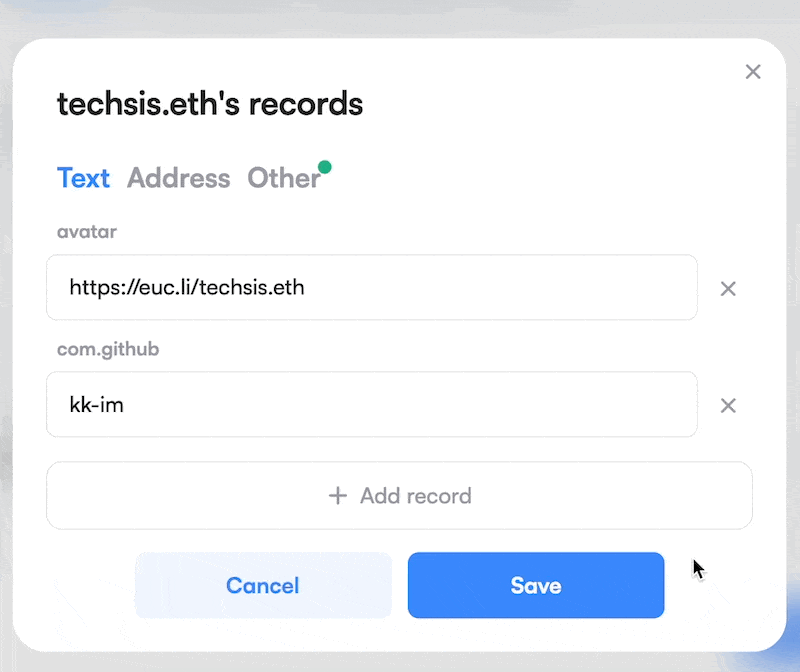This screenshot has width=800, height=672.
Task: Click into the com.github input field
Action: click(x=372, y=404)
